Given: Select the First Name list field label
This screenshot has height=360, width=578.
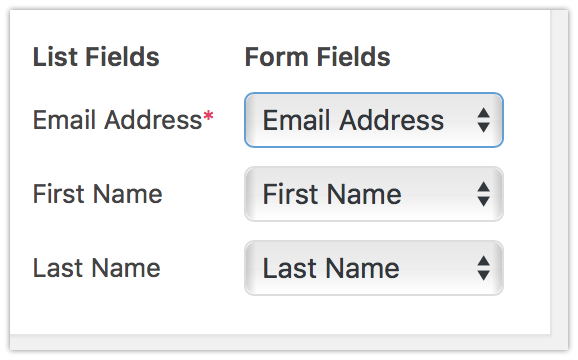Looking at the screenshot, I should tap(98, 194).
